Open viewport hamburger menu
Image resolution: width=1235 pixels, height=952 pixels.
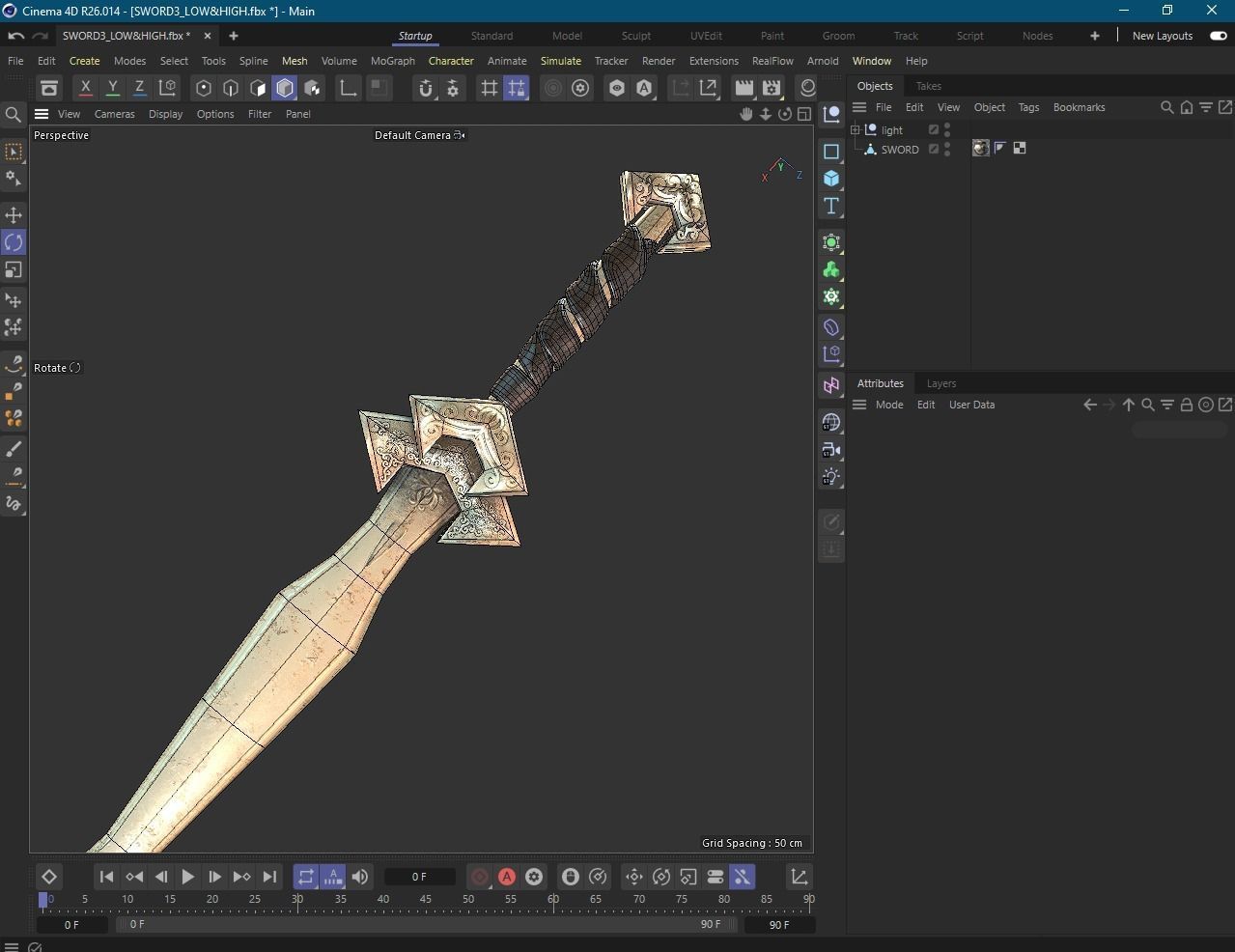[42, 114]
